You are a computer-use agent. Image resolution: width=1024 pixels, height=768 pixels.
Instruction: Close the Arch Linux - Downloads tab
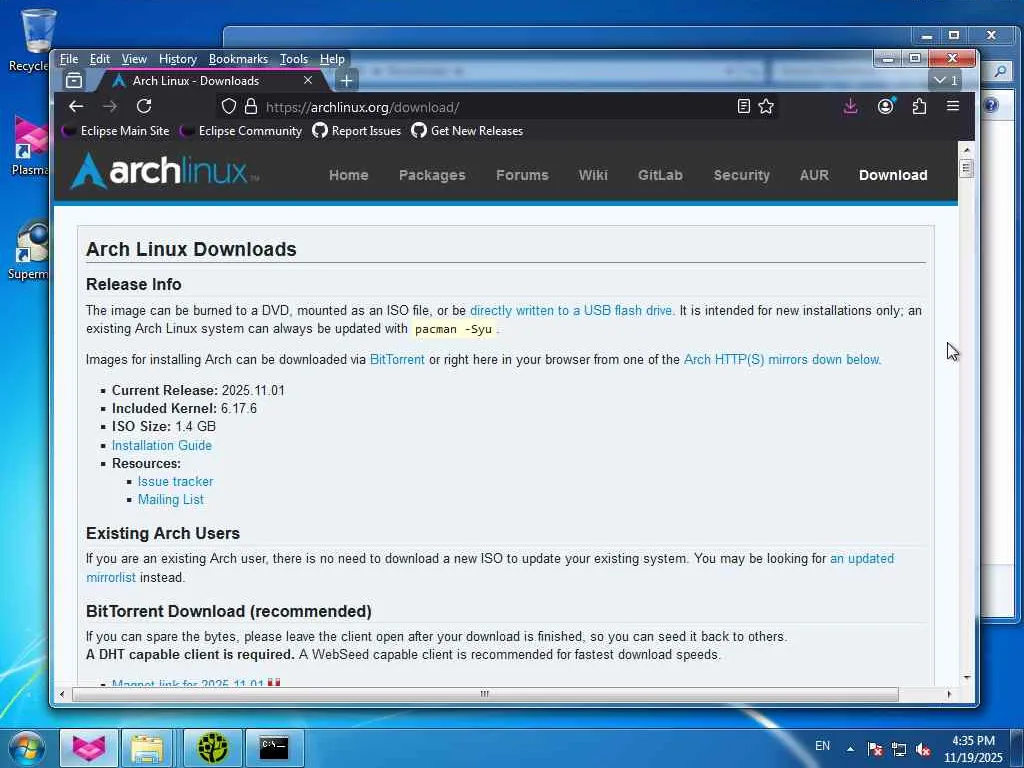pos(308,80)
